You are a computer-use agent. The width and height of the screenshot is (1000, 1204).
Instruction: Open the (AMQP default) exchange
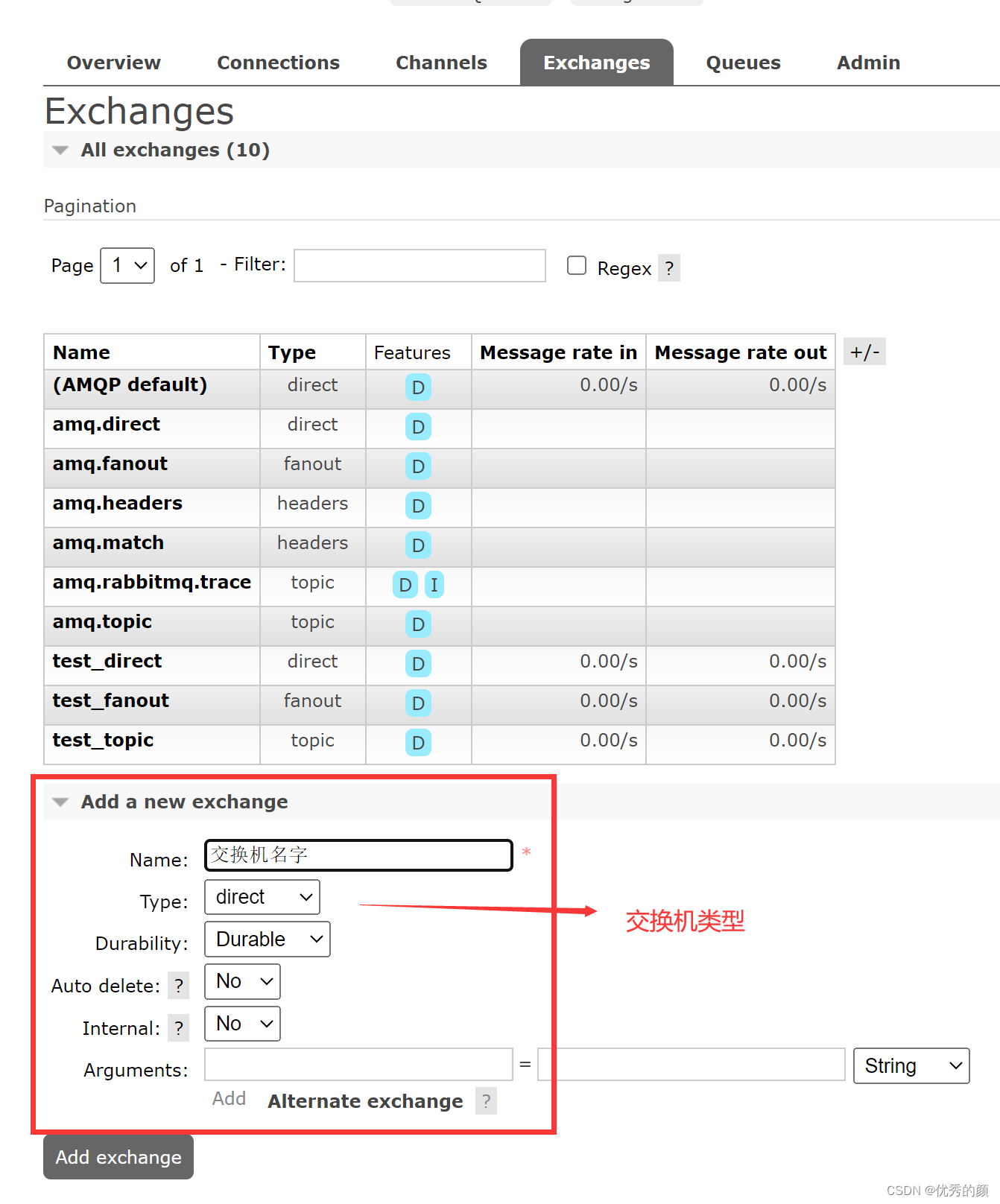(130, 384)
